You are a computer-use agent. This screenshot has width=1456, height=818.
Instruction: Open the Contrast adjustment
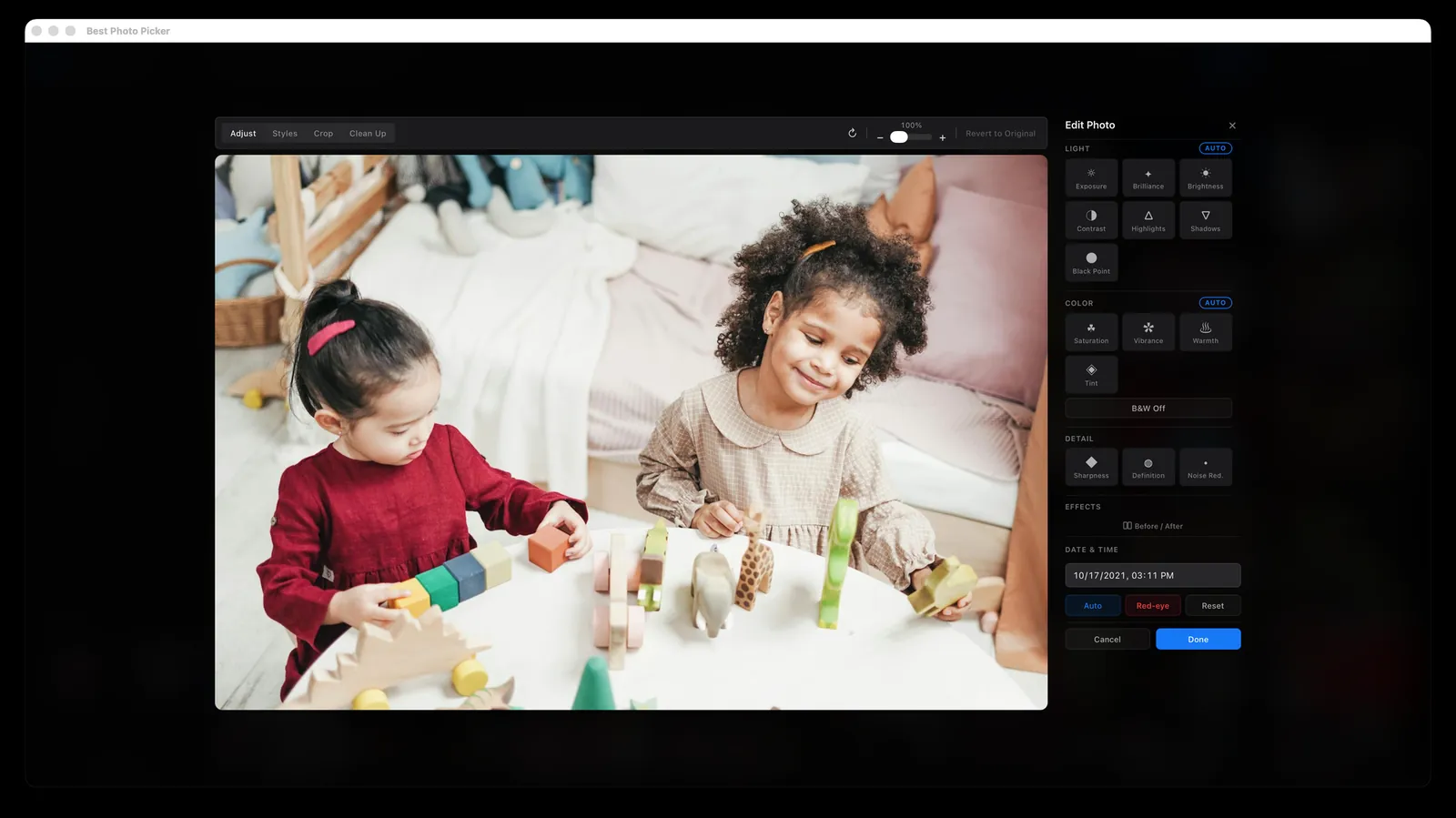pos(1091,220)
